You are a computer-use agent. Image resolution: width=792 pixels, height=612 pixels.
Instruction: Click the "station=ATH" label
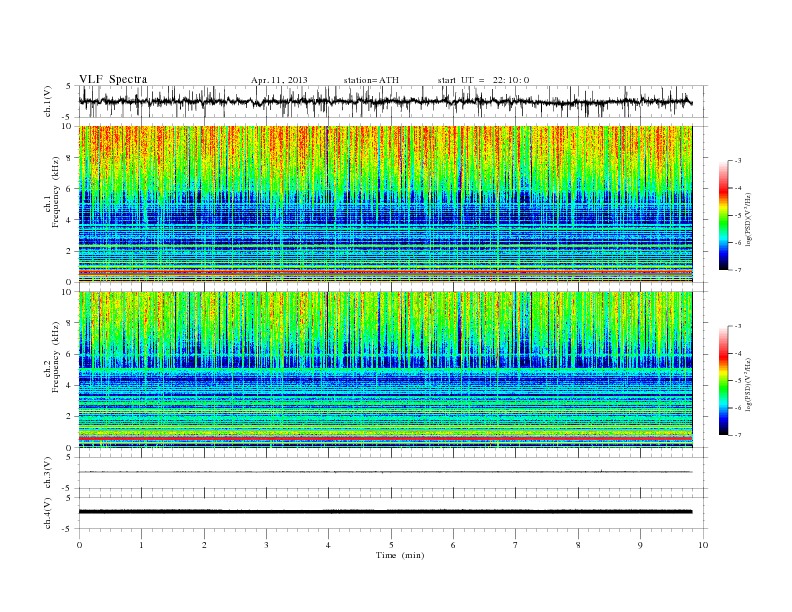(x=371, y=80)
